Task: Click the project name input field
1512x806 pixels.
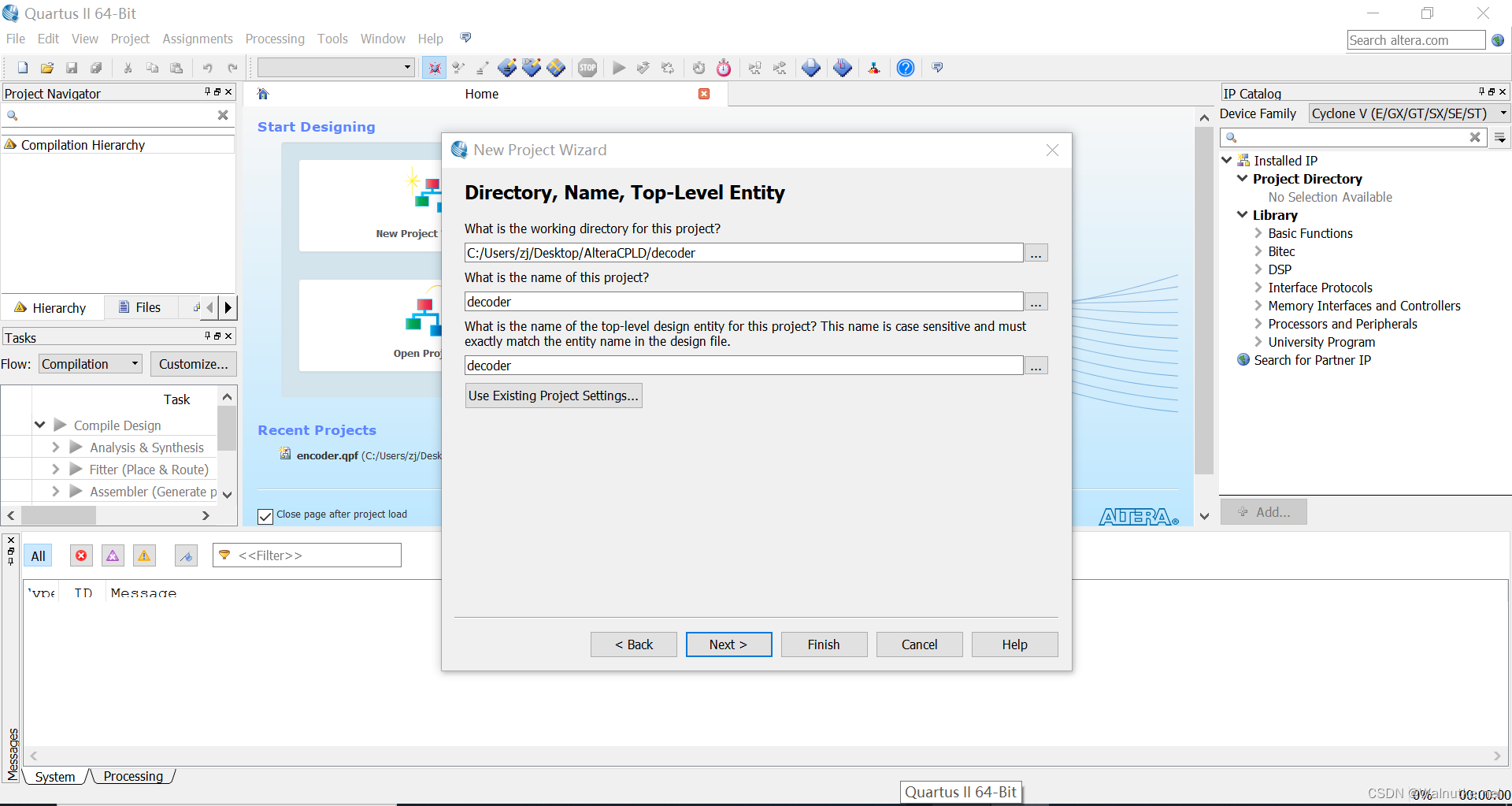Action: click(x=743, y=302)
